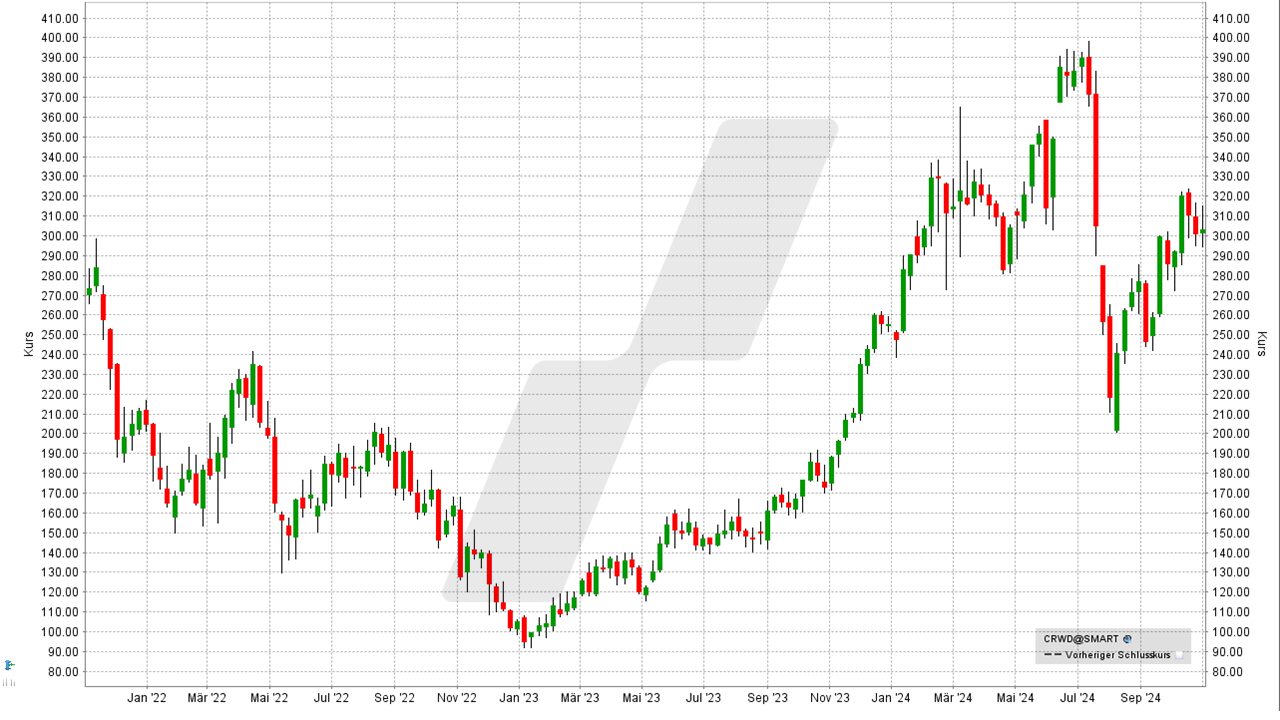
Task: Click the left Kurs axis title
Action: click(29, 344)
